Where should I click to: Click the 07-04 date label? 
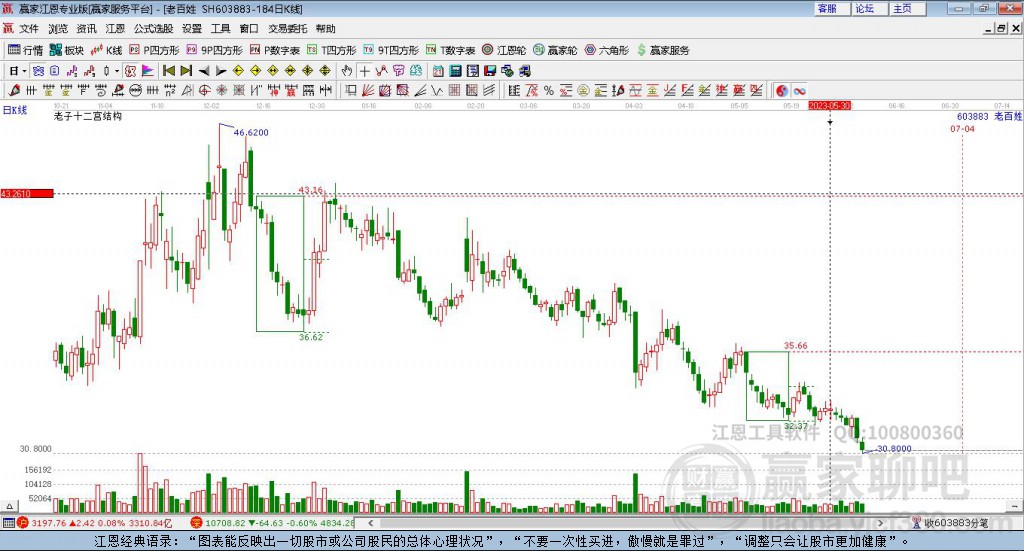962,129
